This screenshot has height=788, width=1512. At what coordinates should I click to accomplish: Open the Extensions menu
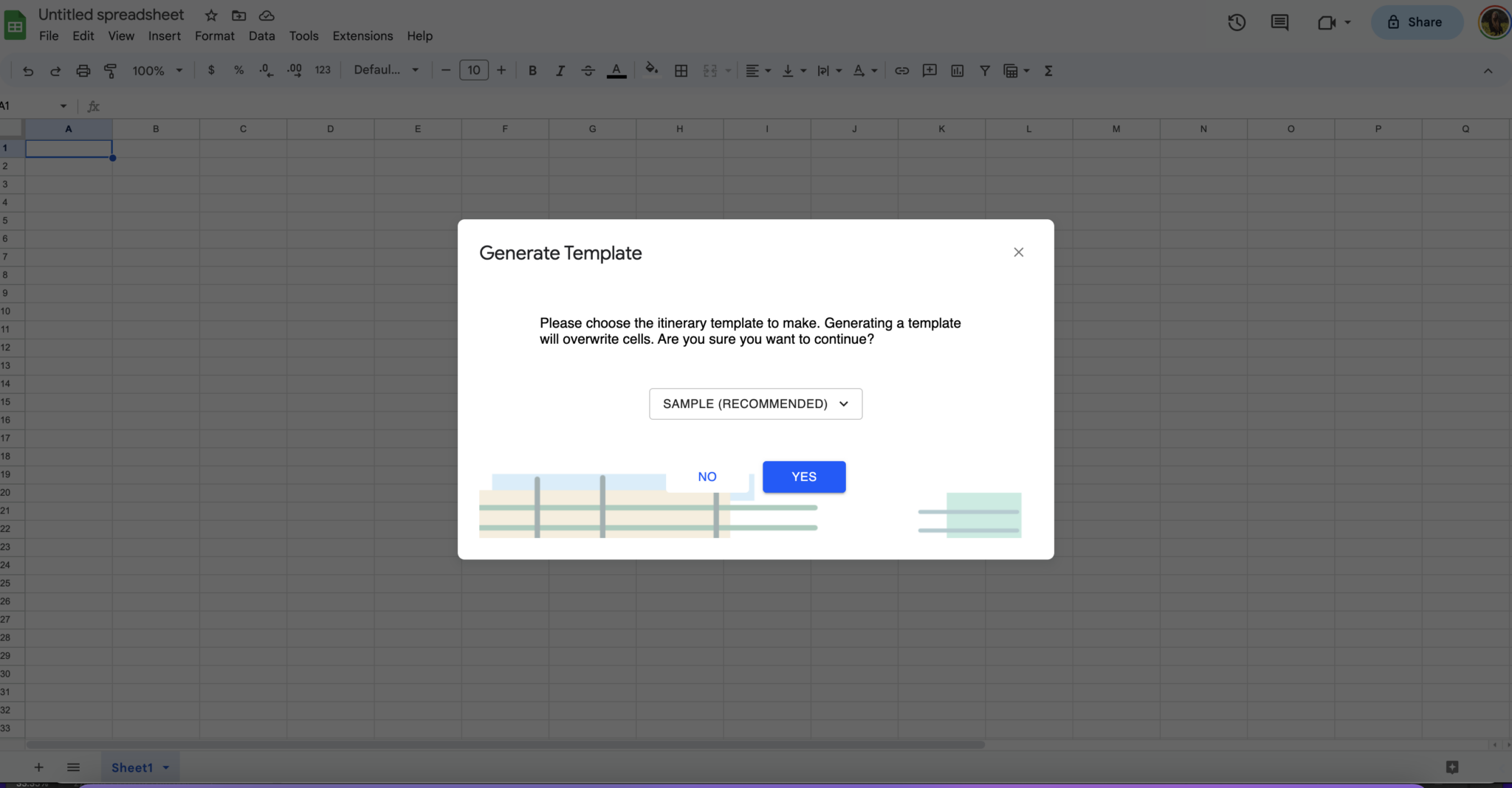coord(362,35)
